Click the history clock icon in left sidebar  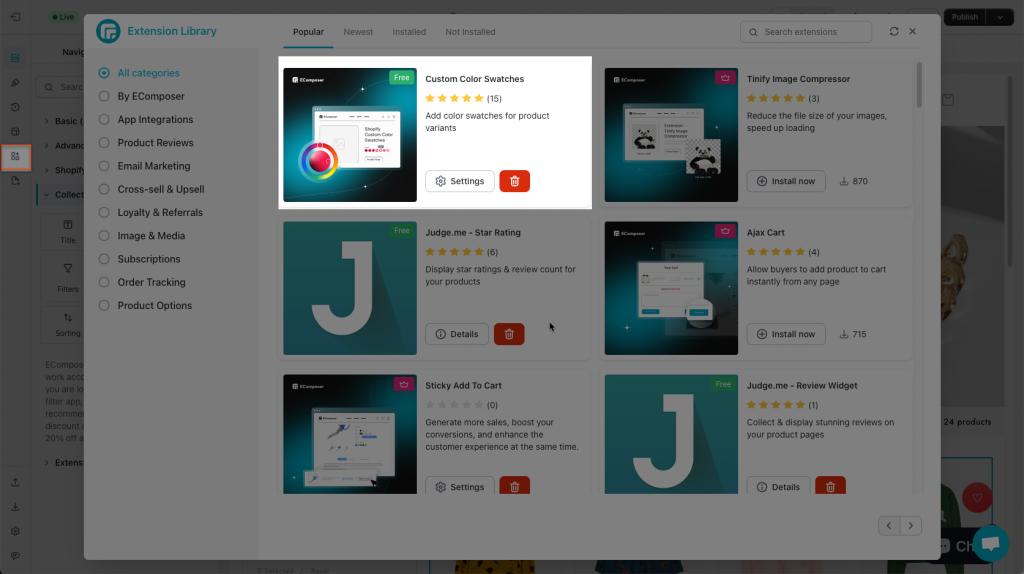pyautogui.click(x=15, y=107)
